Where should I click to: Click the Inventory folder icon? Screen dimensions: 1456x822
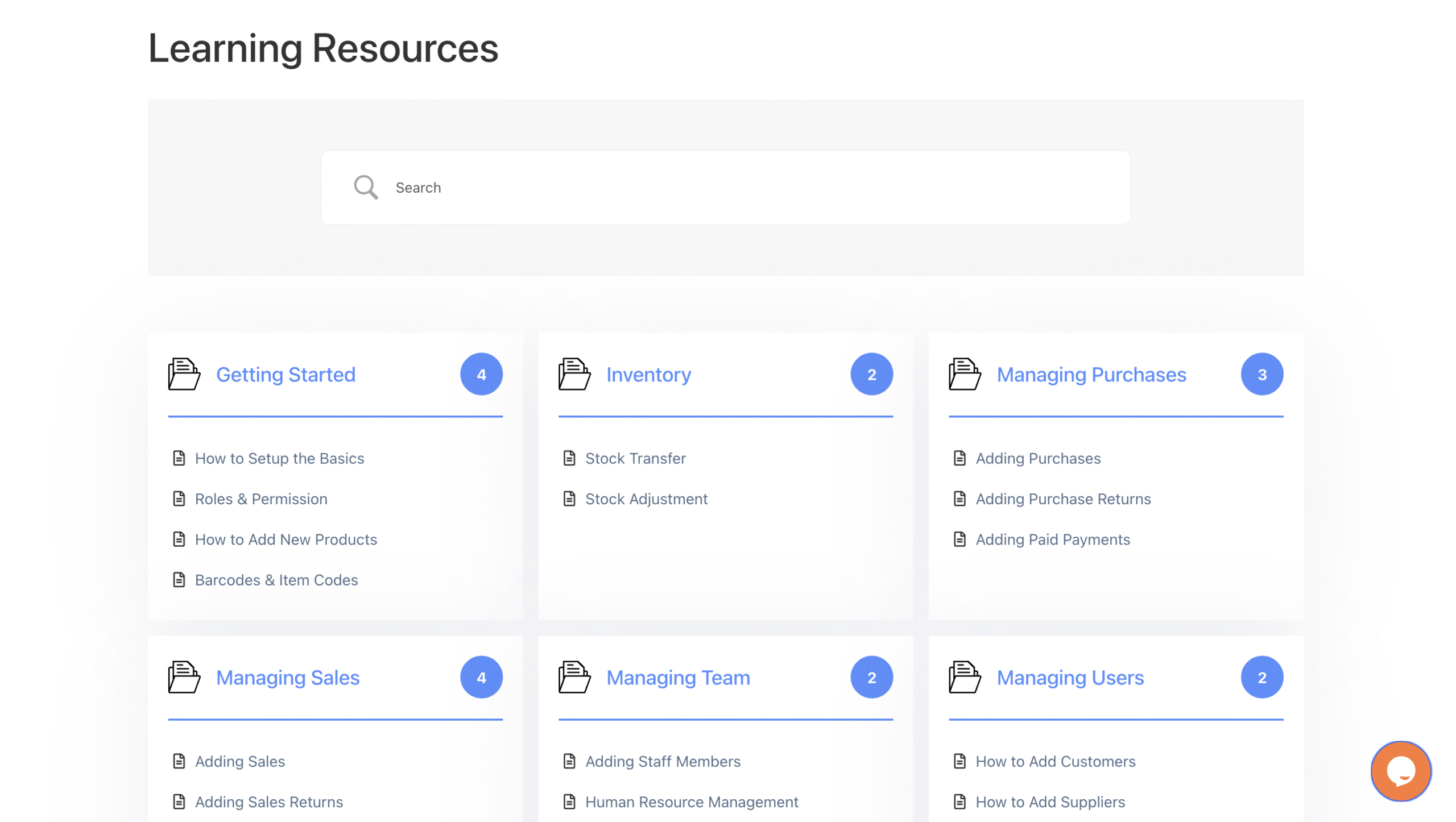point(574,374)
